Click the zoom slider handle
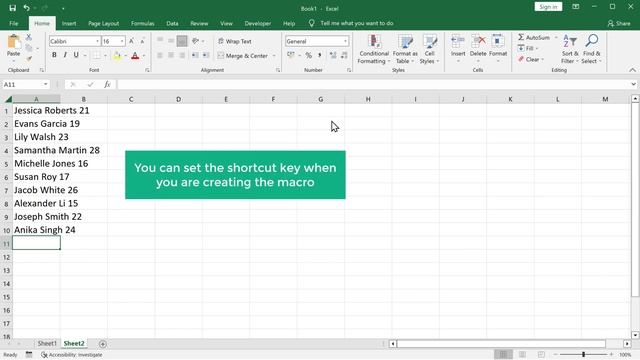This screenshot has height=360, width=640. [x=584, y=355]
